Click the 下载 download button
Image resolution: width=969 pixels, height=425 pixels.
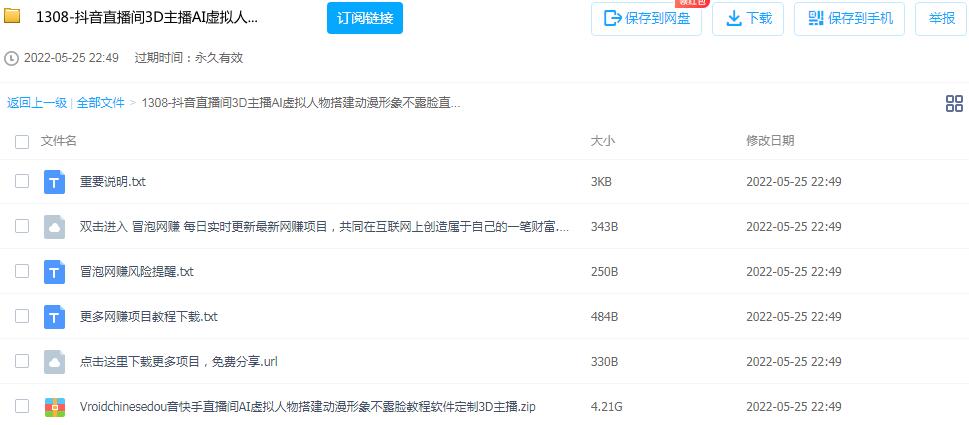[748, 19]
